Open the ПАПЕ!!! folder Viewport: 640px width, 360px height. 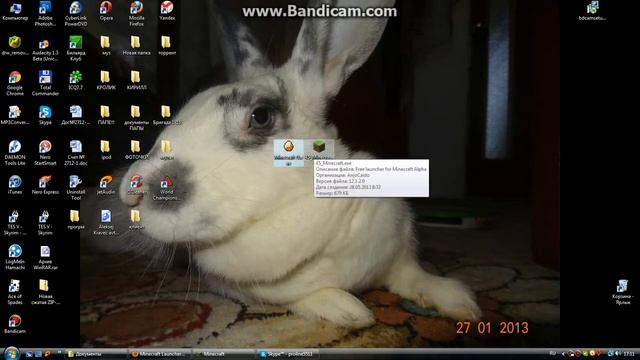coord(106,115)
